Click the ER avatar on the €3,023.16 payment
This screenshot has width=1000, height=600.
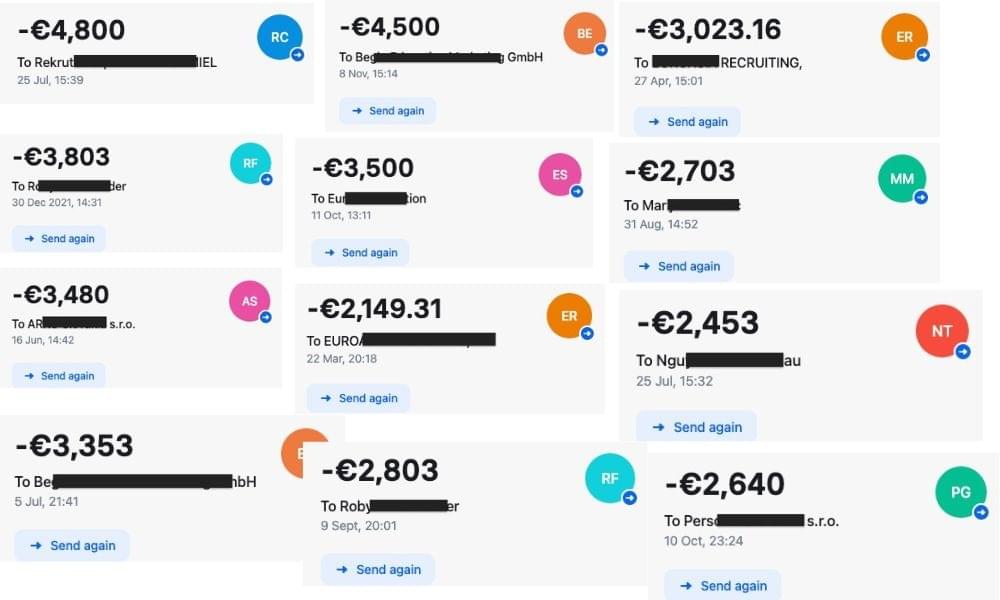pos(904,37)
